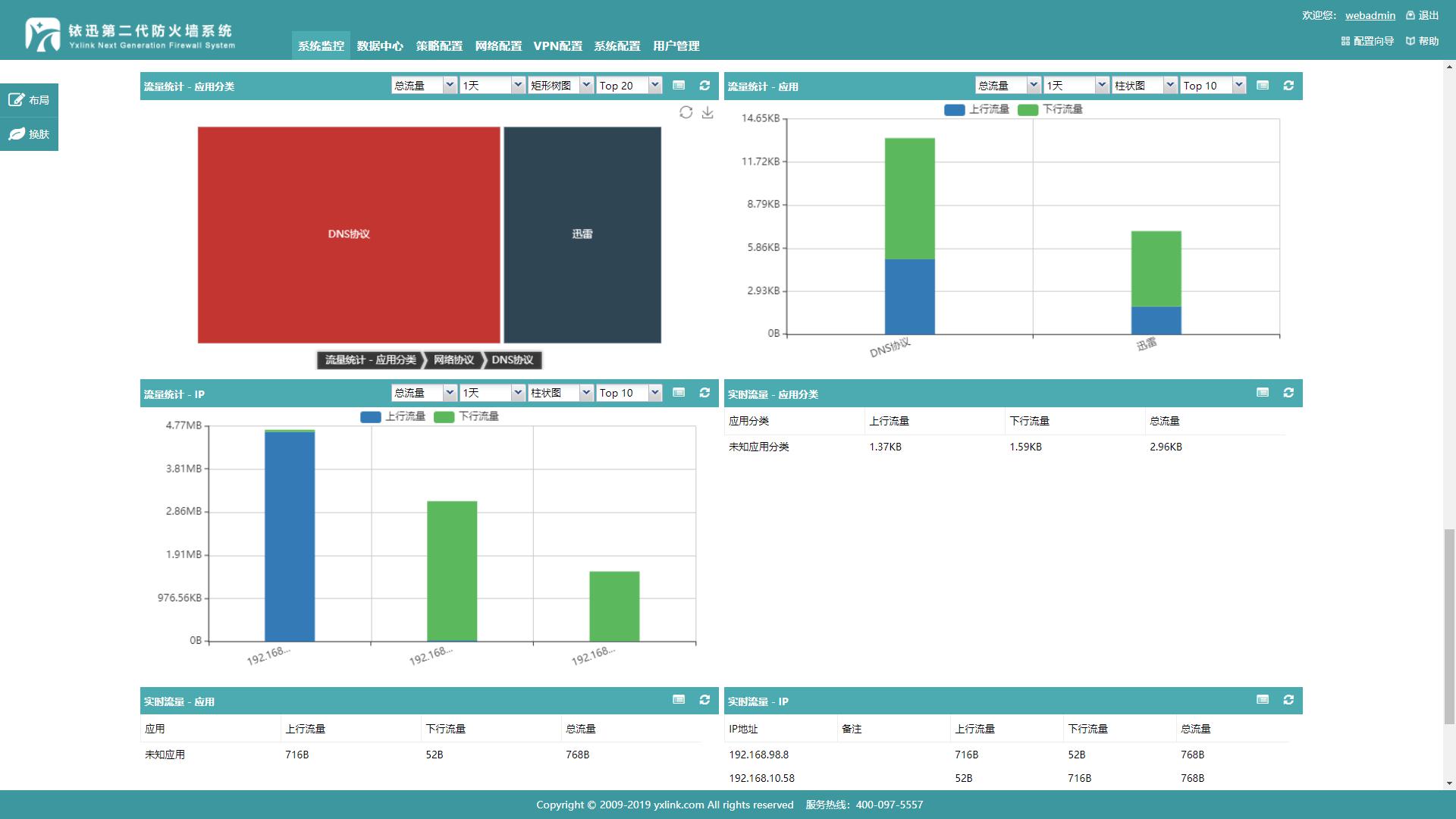Click the DNS协议 green downstream bar segment

[909, 199]
